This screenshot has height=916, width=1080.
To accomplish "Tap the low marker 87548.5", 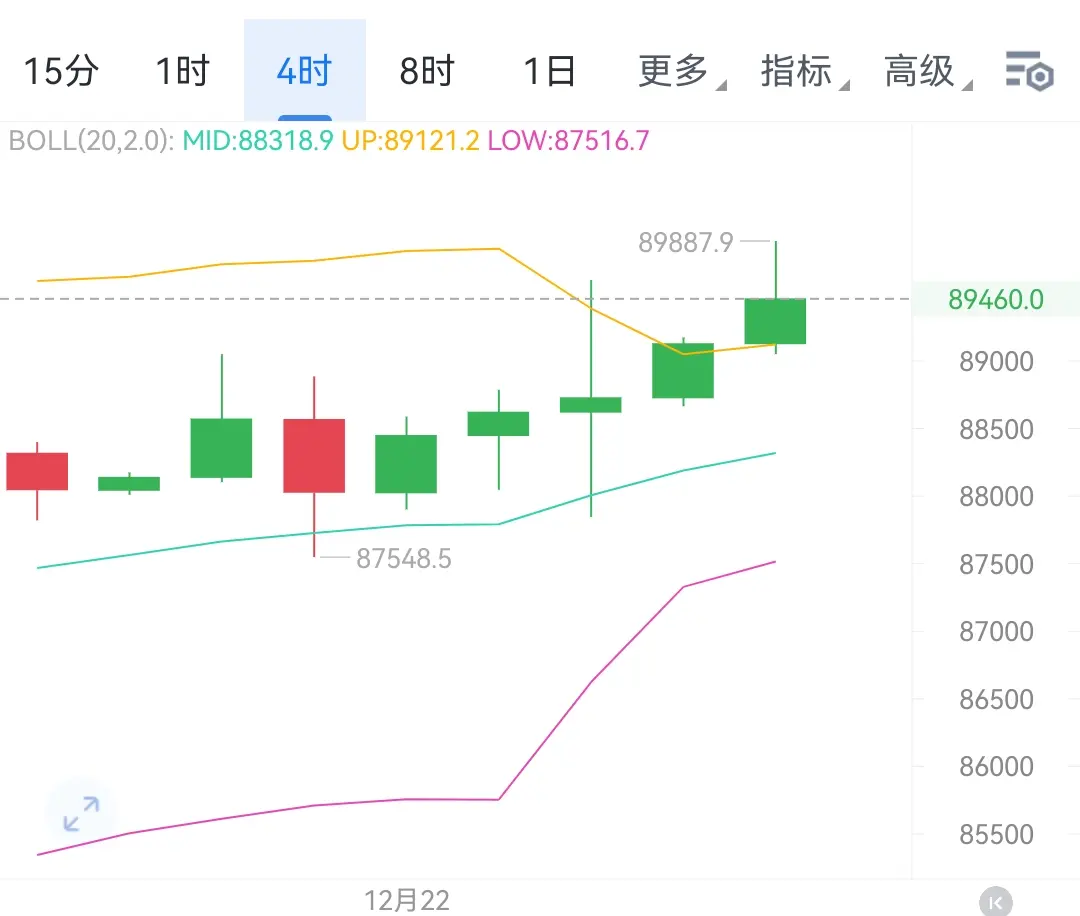I will pos(404,559).
